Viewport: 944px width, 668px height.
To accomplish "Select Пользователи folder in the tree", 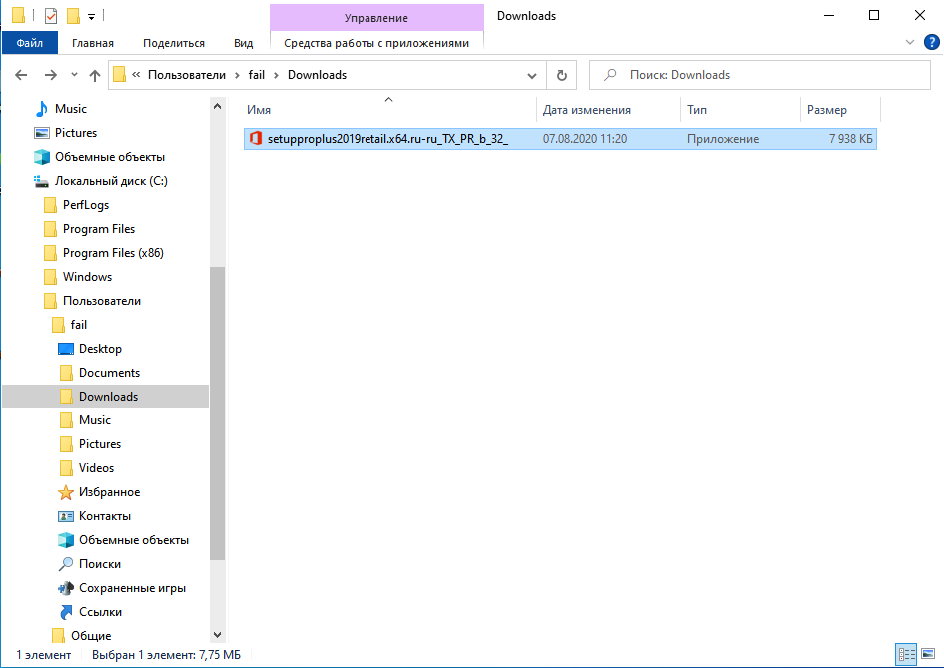I will [x=102, y=301].
